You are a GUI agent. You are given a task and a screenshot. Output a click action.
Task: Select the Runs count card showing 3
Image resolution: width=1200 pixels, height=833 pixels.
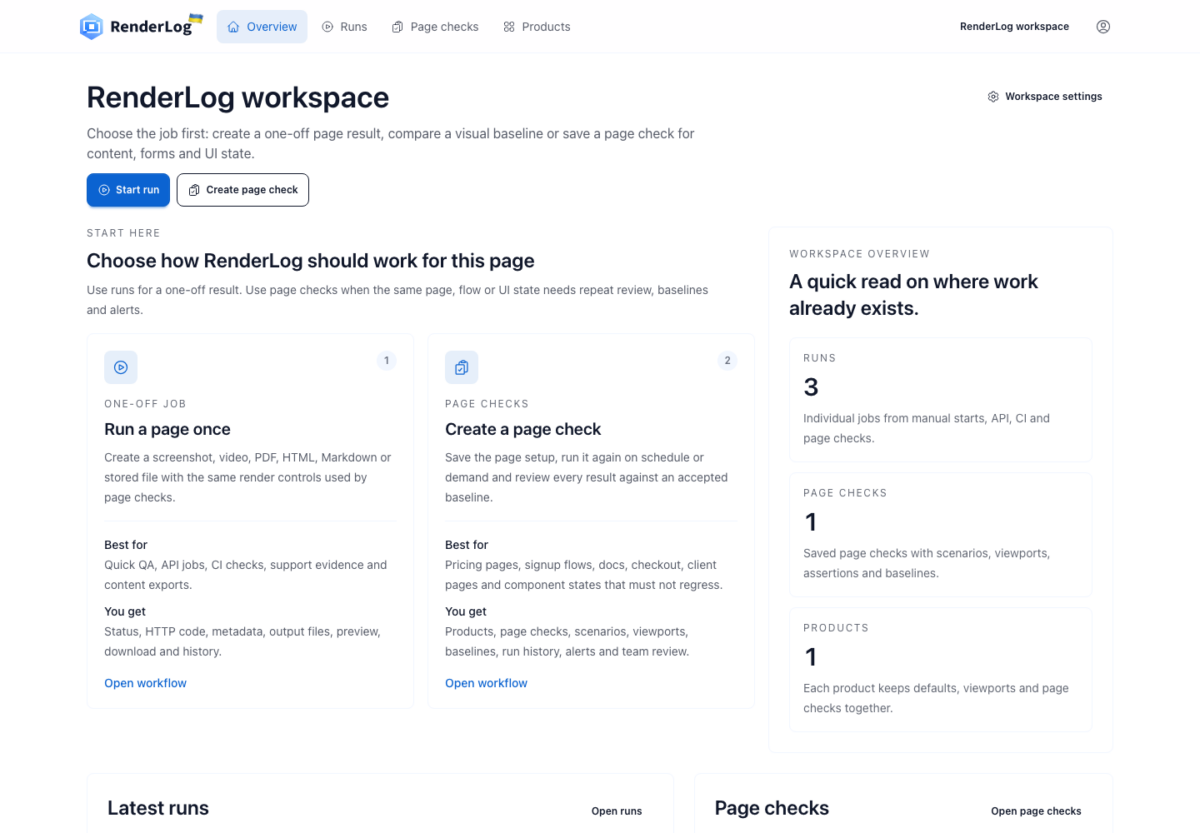940,400
